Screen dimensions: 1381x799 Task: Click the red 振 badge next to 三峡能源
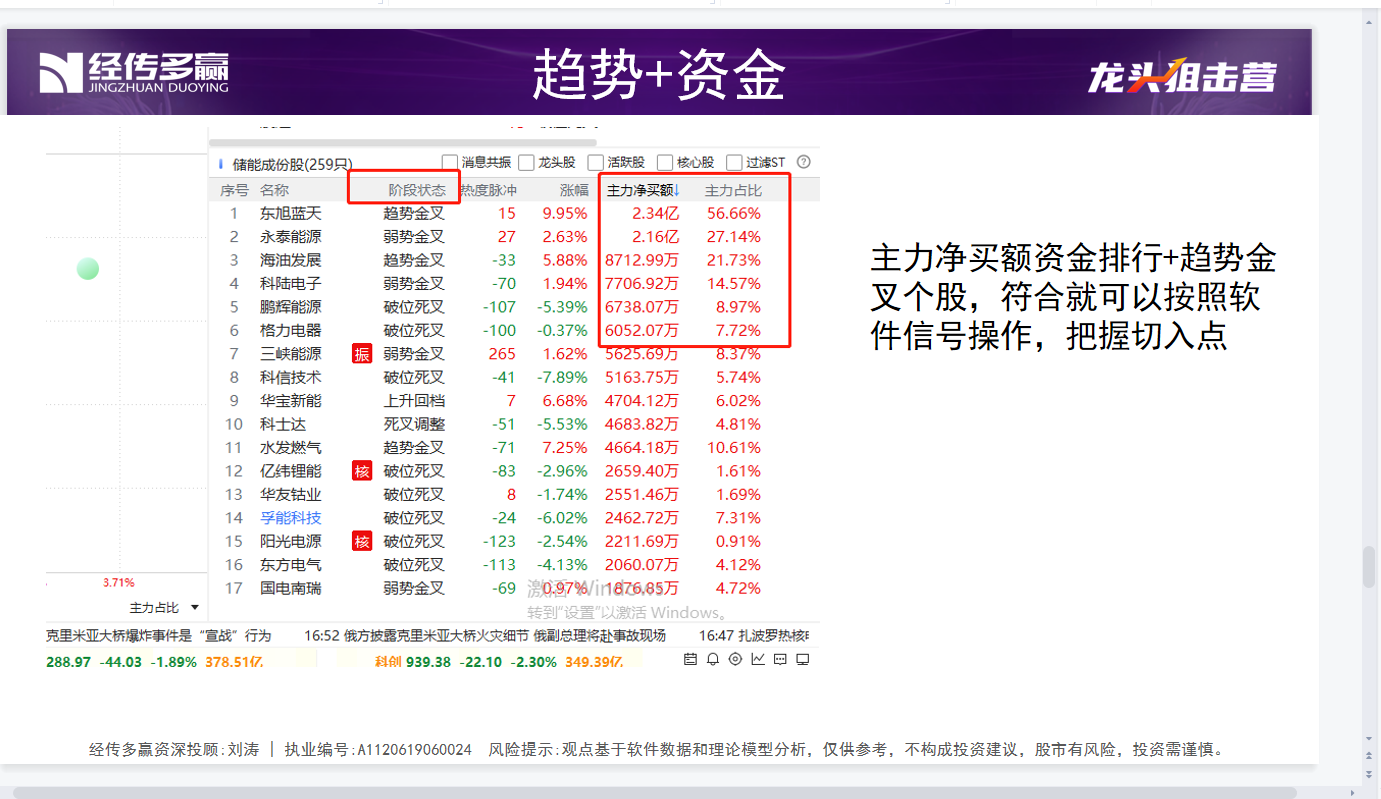tap(362, 354)
